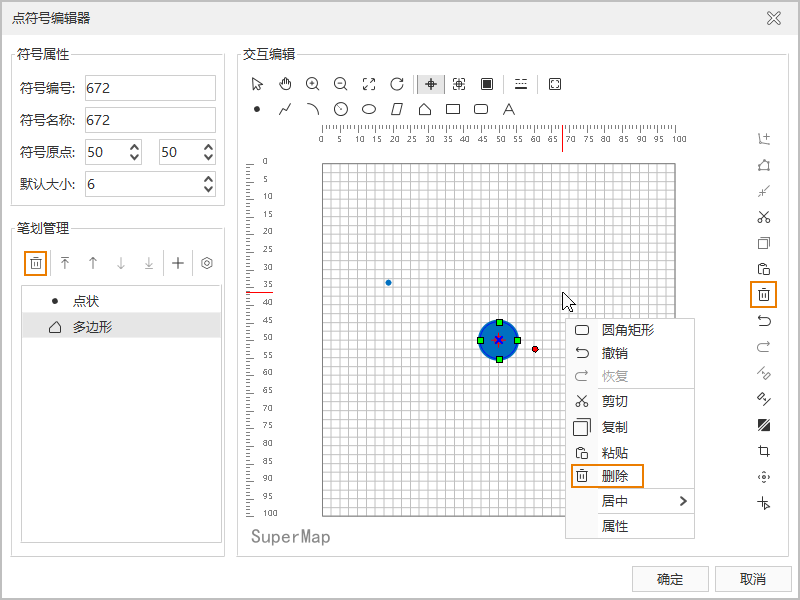Viewport: 800px width, 600px height.
Task: Click the small blue point on canvas
Action: coord(388,283)
